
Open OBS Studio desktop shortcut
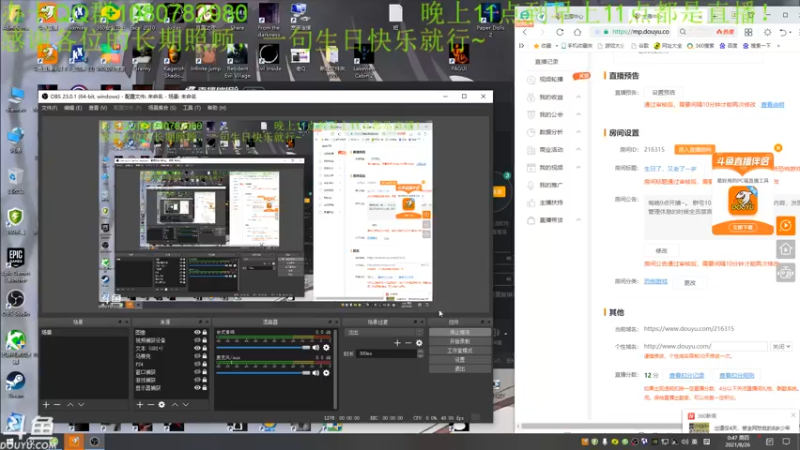pyautogui.click(x=16, y=302)
